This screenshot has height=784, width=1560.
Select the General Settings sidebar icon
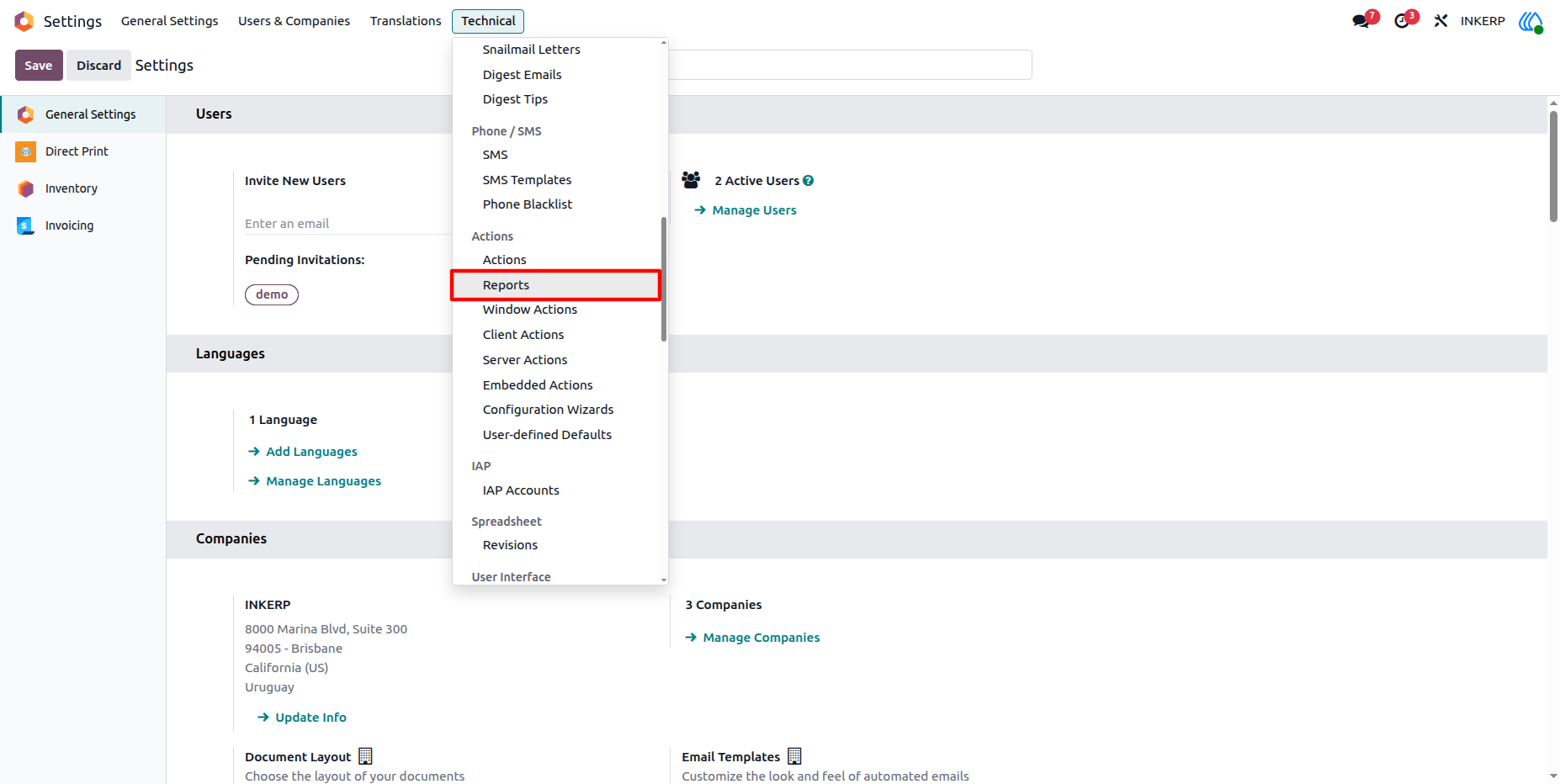pyautogui.click(x=26, y=114)
